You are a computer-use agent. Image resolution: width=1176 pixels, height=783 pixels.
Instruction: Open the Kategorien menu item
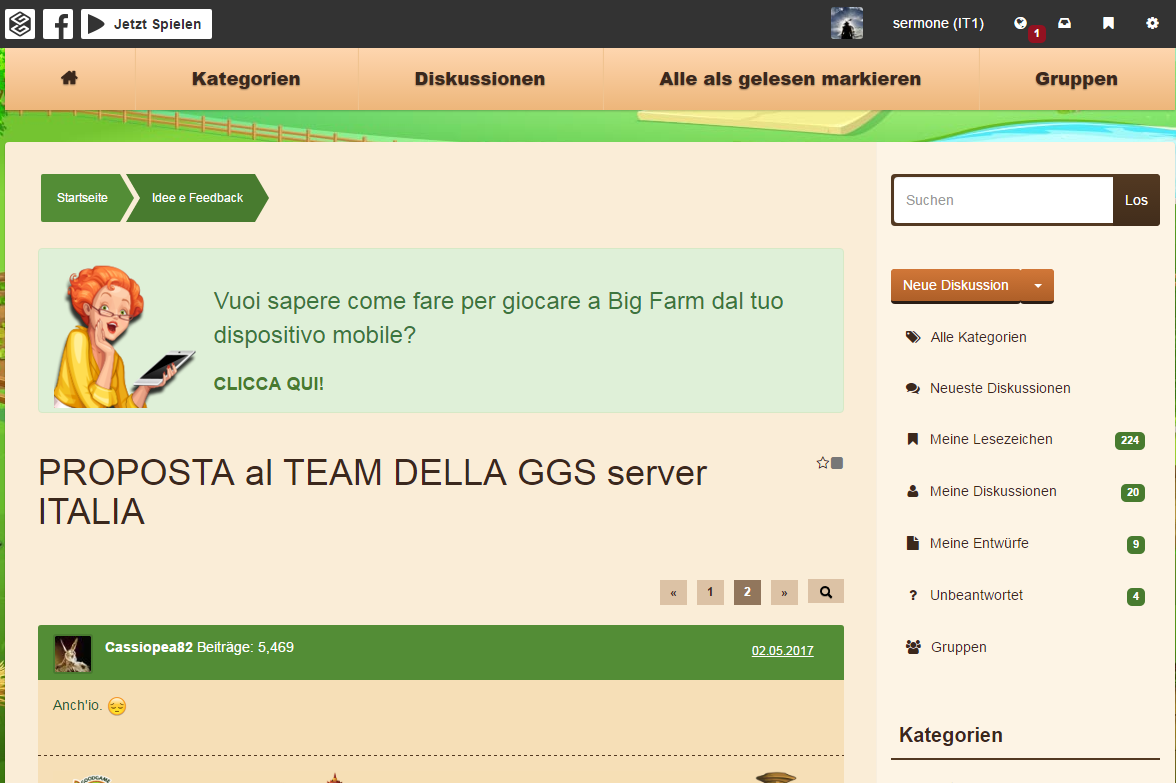coord(246,79)
